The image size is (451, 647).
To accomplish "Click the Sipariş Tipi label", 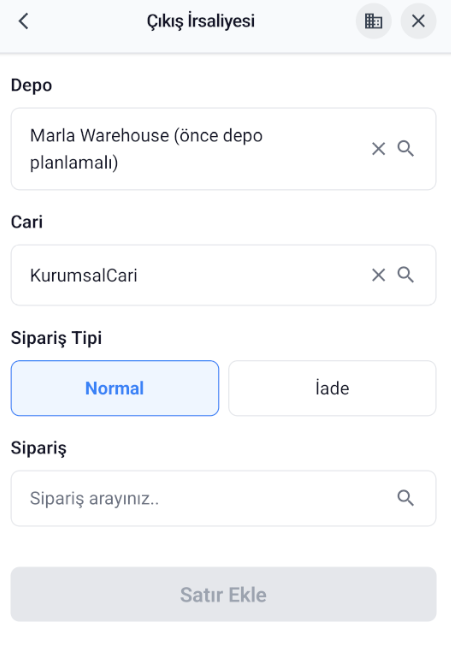I will 57,338.
